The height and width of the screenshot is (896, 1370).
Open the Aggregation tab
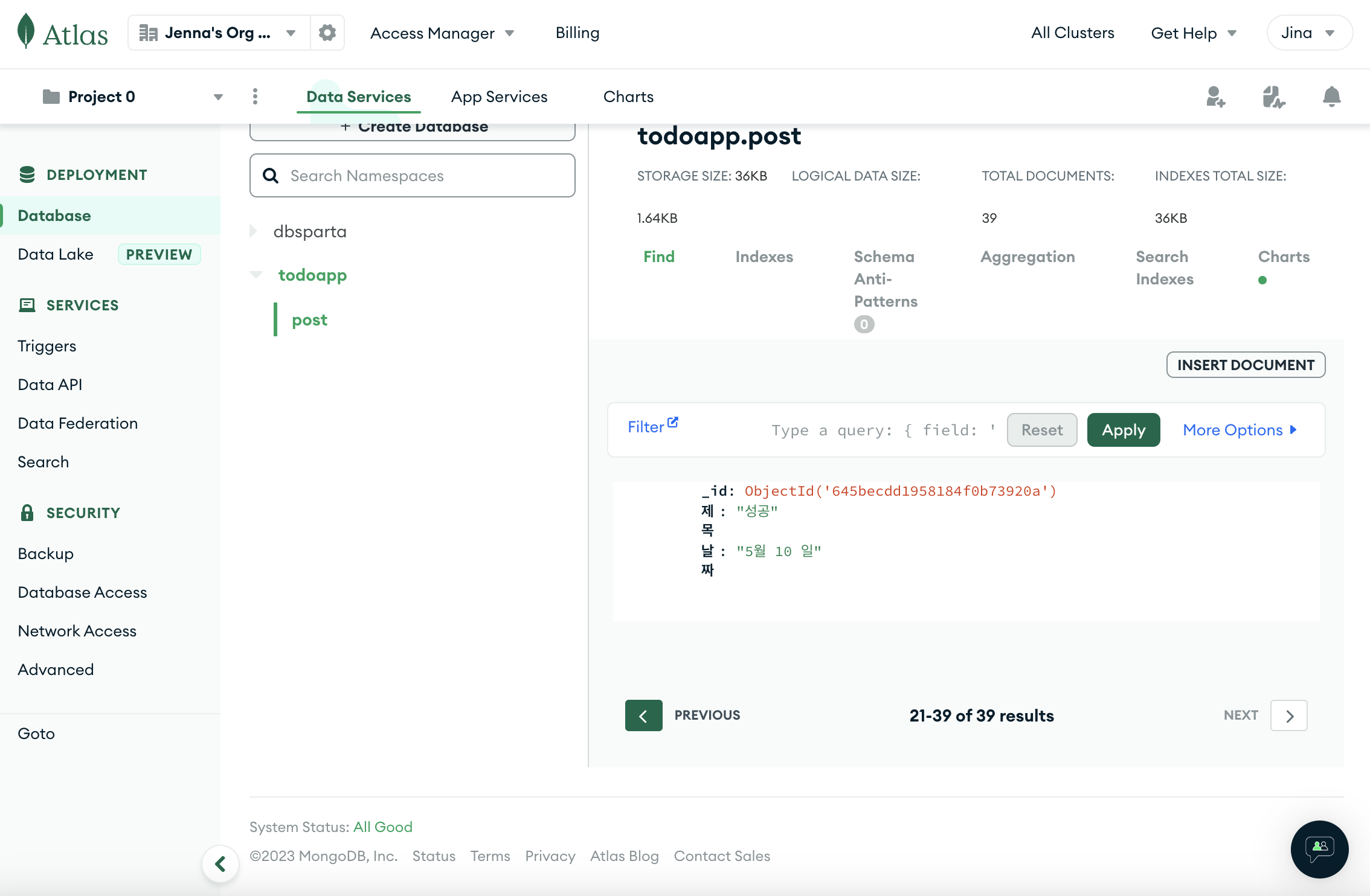point(1027,257)
